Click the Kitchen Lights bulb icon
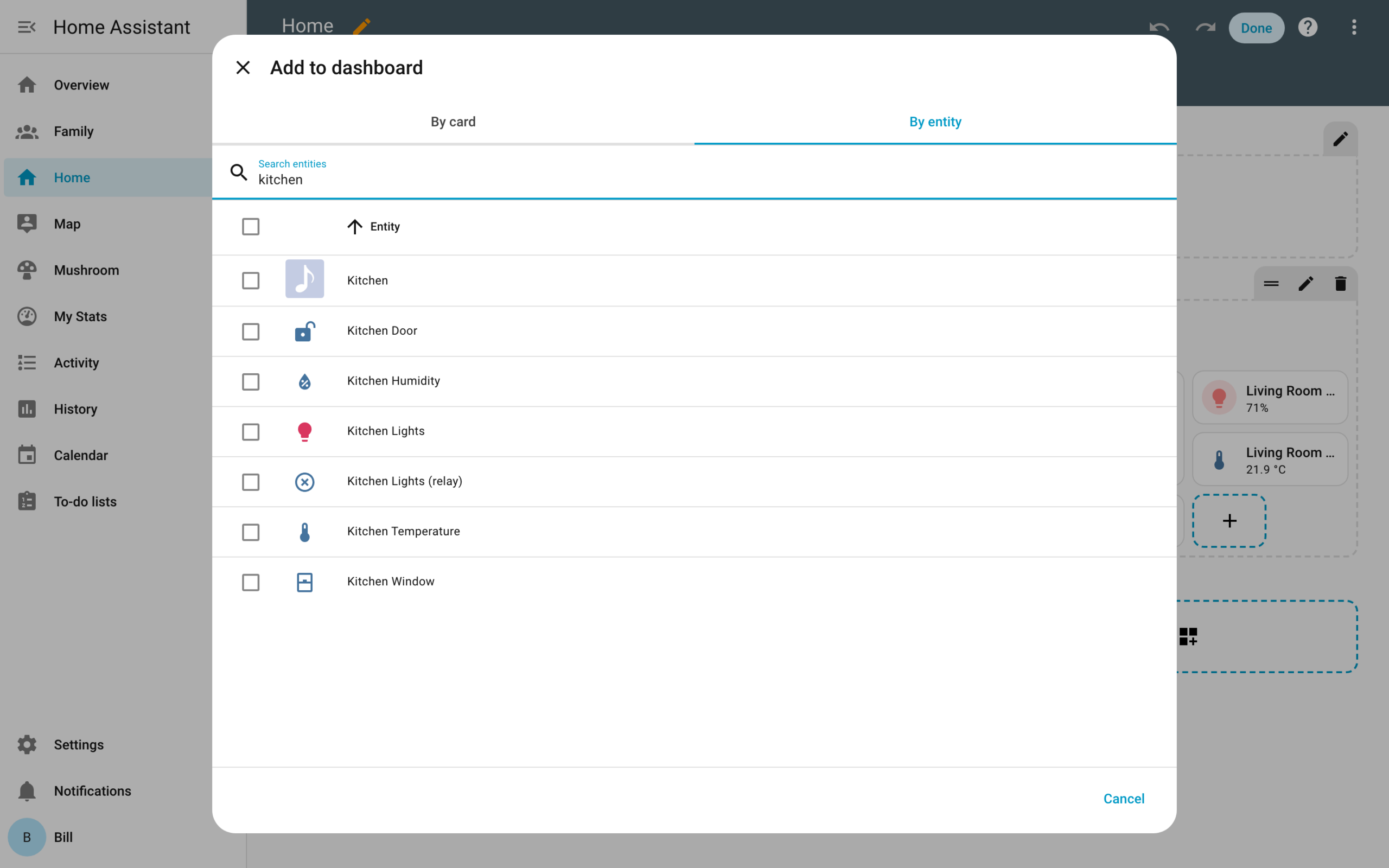1389x868 pixels. (x=305, y=432)
